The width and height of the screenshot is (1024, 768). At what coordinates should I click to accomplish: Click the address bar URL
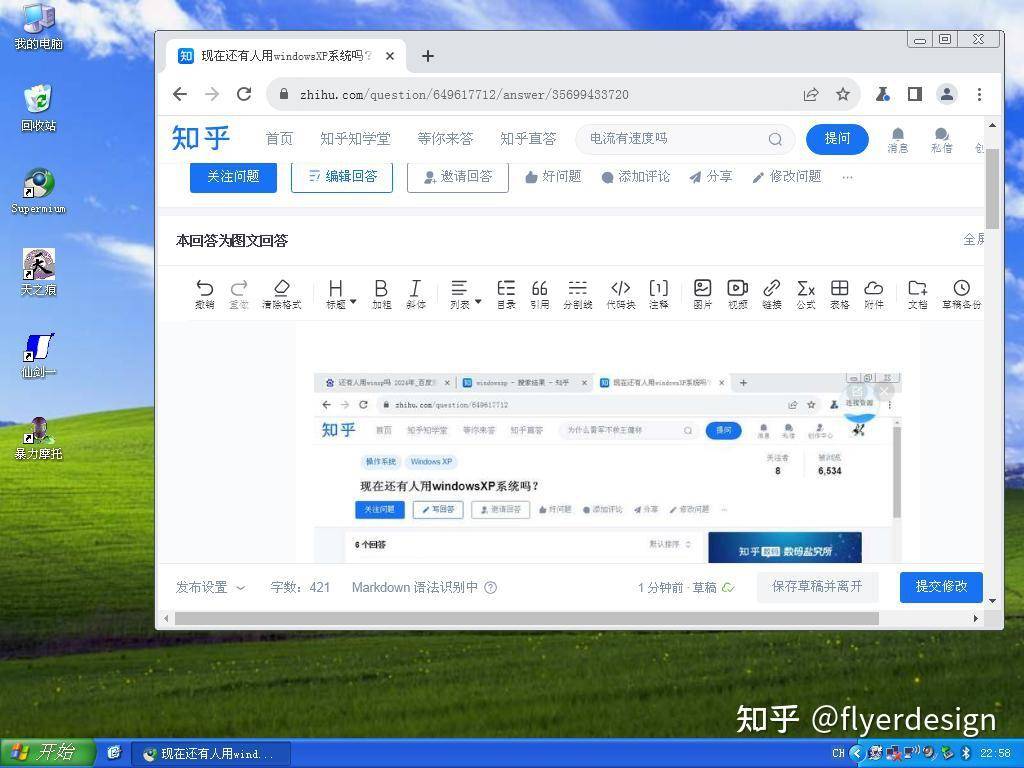pyautogui.click(x=464, y=95)
